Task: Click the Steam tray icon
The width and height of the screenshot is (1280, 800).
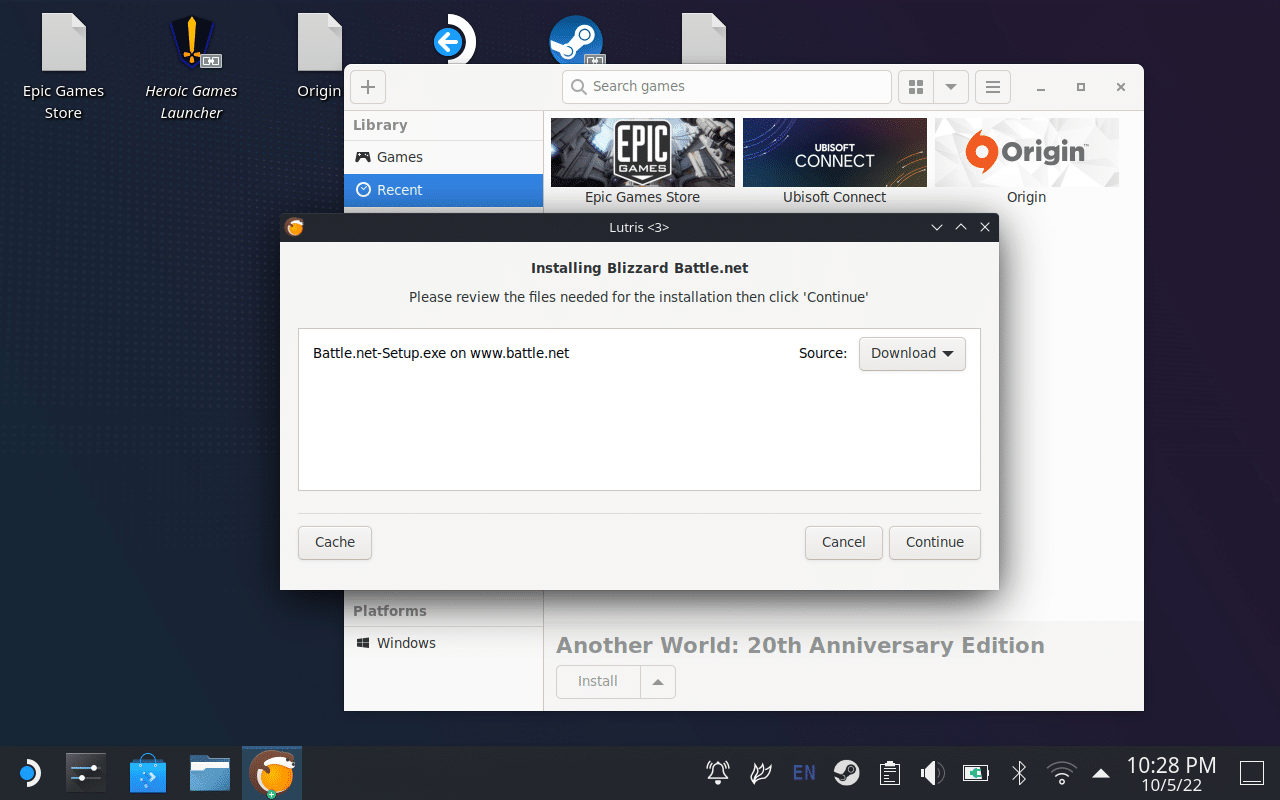Action: click(x=847, y=773)
